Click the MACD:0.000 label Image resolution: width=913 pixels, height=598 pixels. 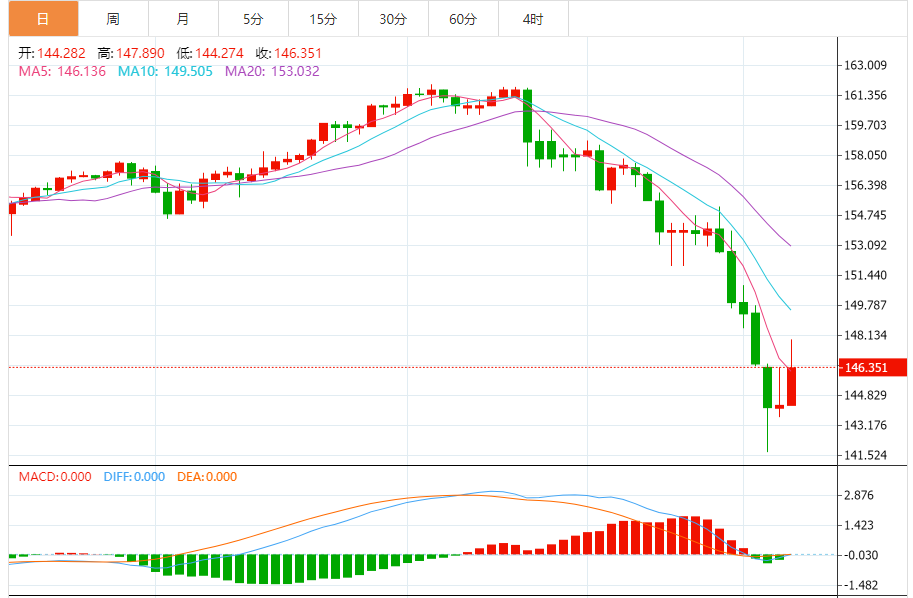tap(55, 477)
